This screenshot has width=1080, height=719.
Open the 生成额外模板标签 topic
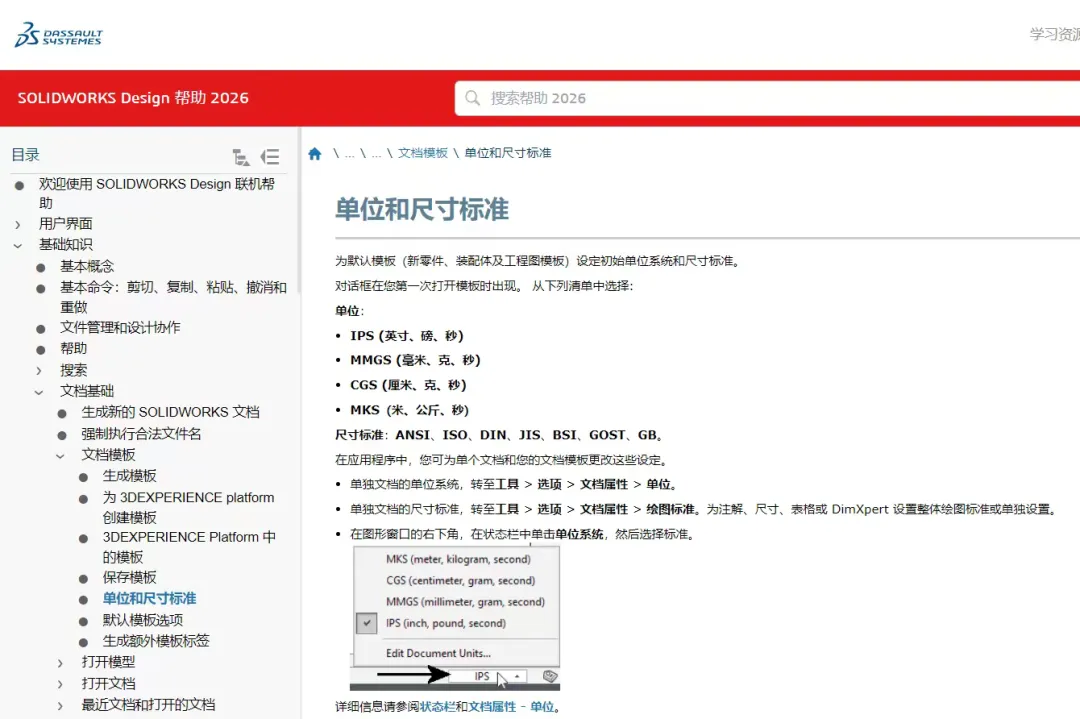point(156,640)
